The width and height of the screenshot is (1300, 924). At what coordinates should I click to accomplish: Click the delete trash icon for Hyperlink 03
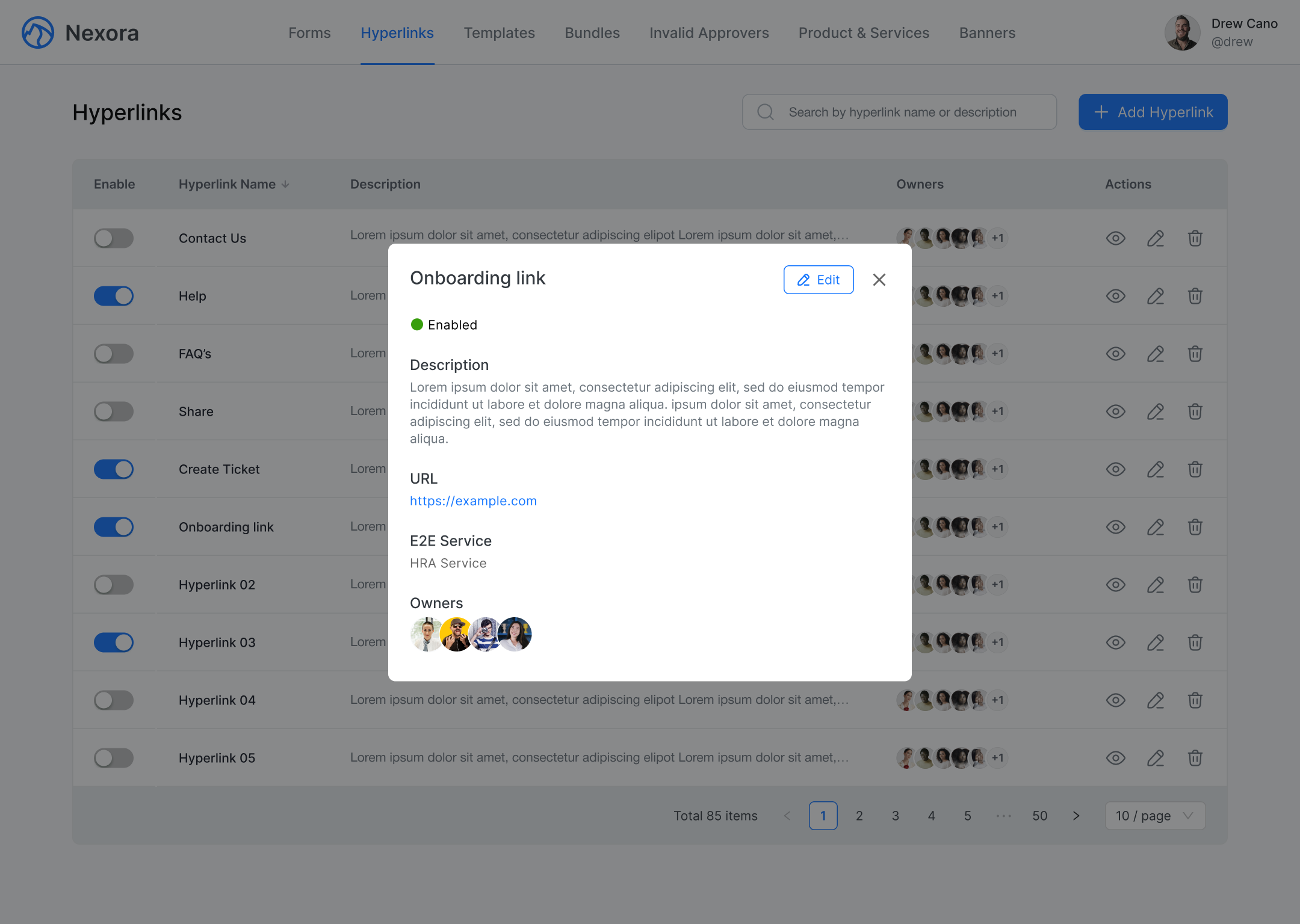point(1195,642)
